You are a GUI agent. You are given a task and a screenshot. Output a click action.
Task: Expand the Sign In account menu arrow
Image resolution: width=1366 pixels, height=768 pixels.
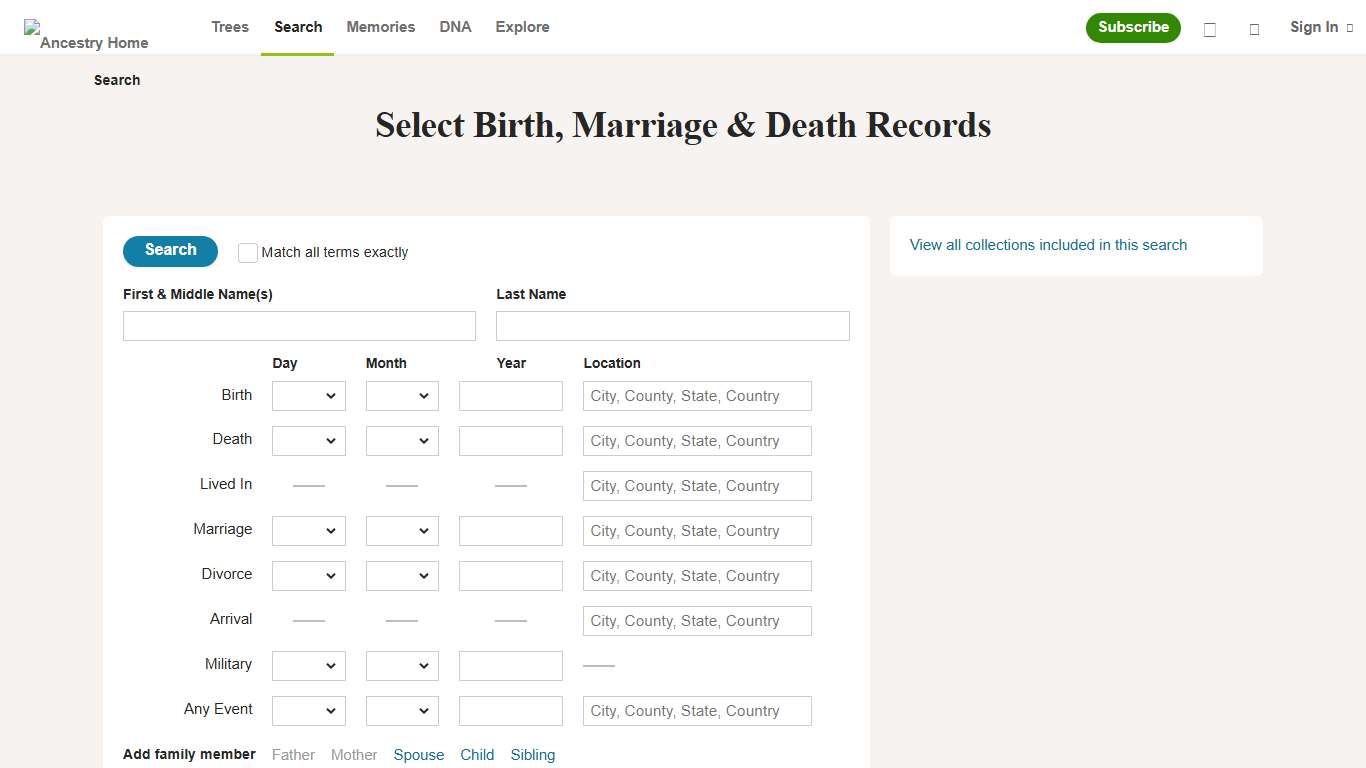[1350, 27]
